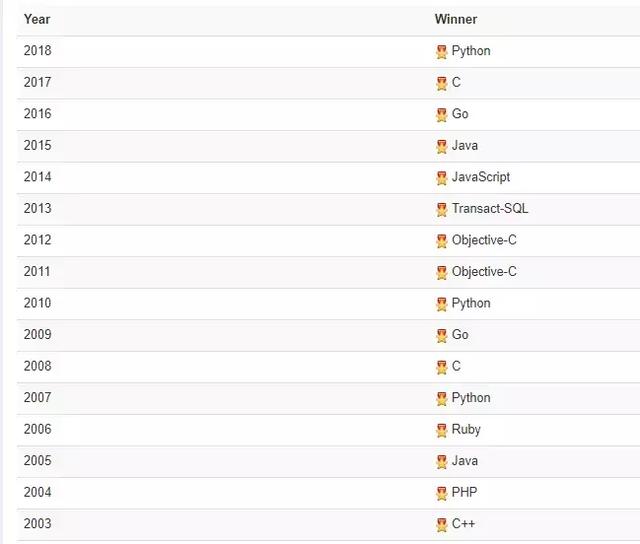The width and height of the screenshot is (640, 544).
Task: Select the Python entry for 2007
Action: click(x=471, y=398)
